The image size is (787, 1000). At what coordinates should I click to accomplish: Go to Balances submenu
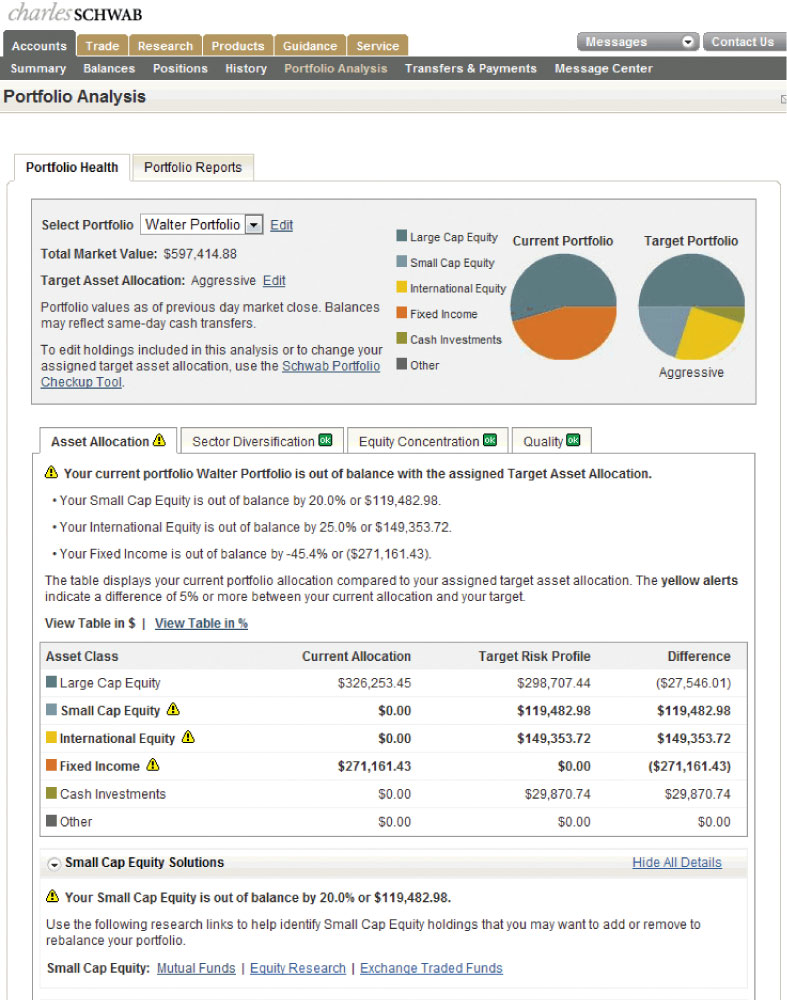click(x=109, y=68)
